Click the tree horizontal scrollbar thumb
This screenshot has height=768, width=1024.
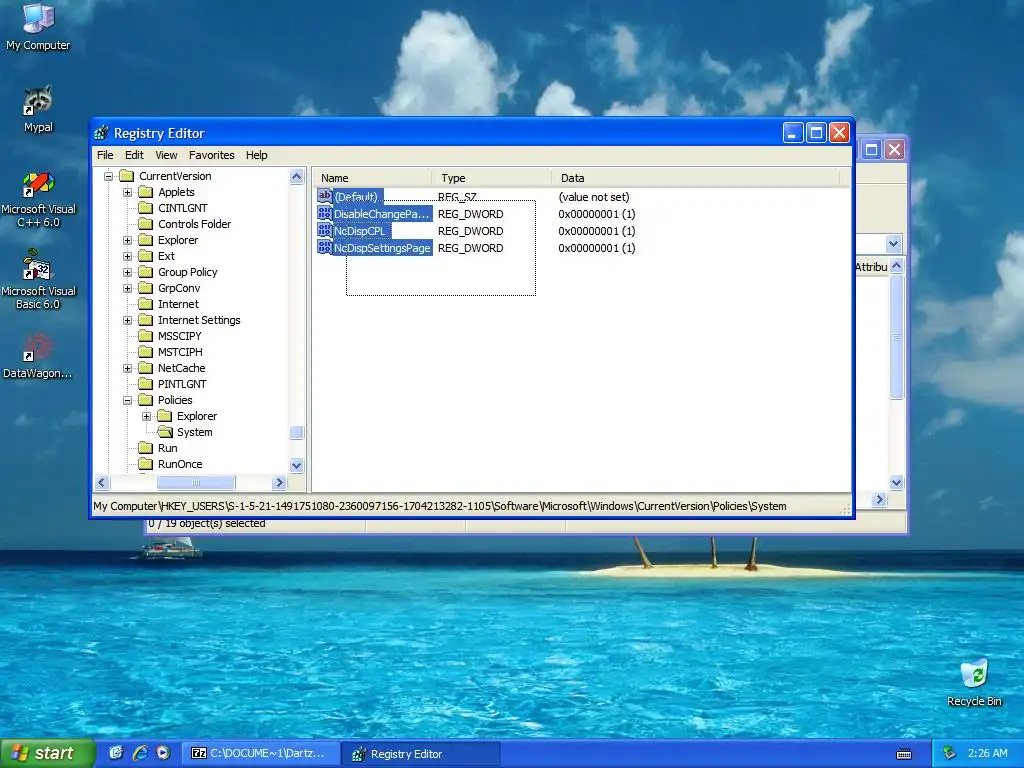(x=196, y=483)
